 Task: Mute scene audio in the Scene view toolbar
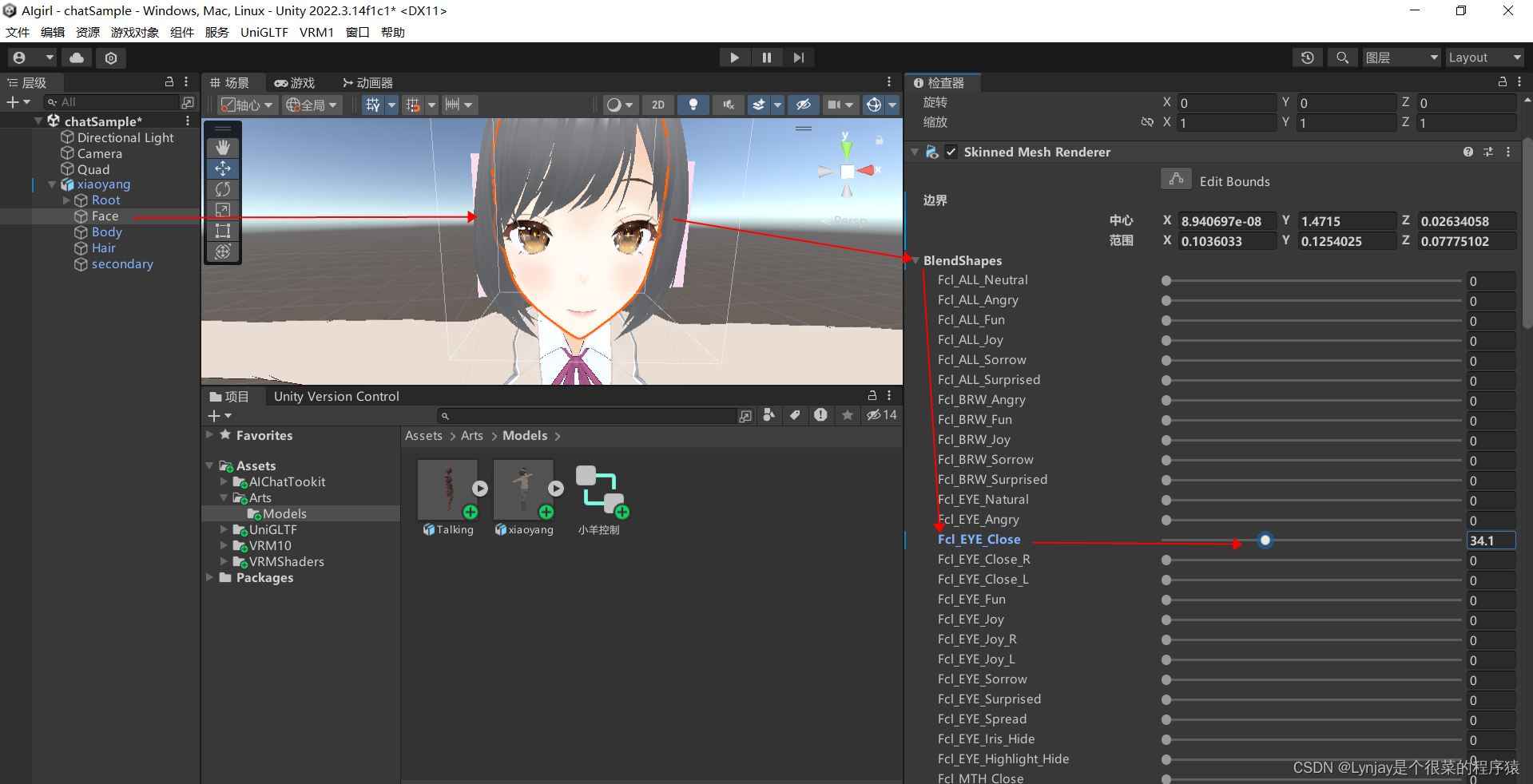tap(728, 105)
